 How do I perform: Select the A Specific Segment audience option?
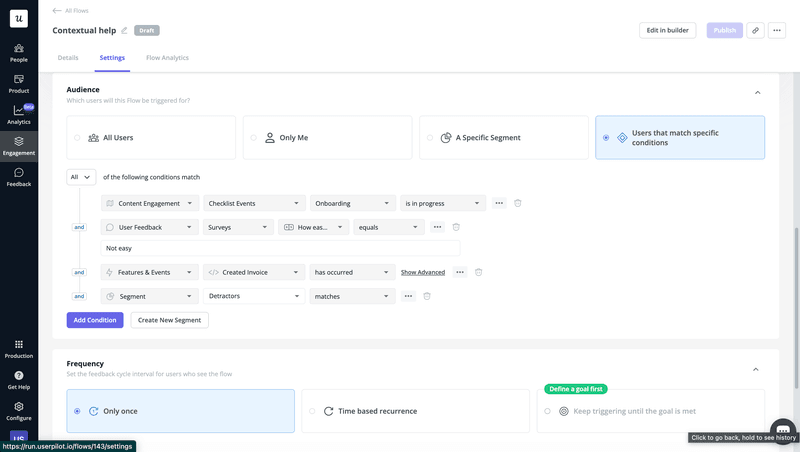504,138
